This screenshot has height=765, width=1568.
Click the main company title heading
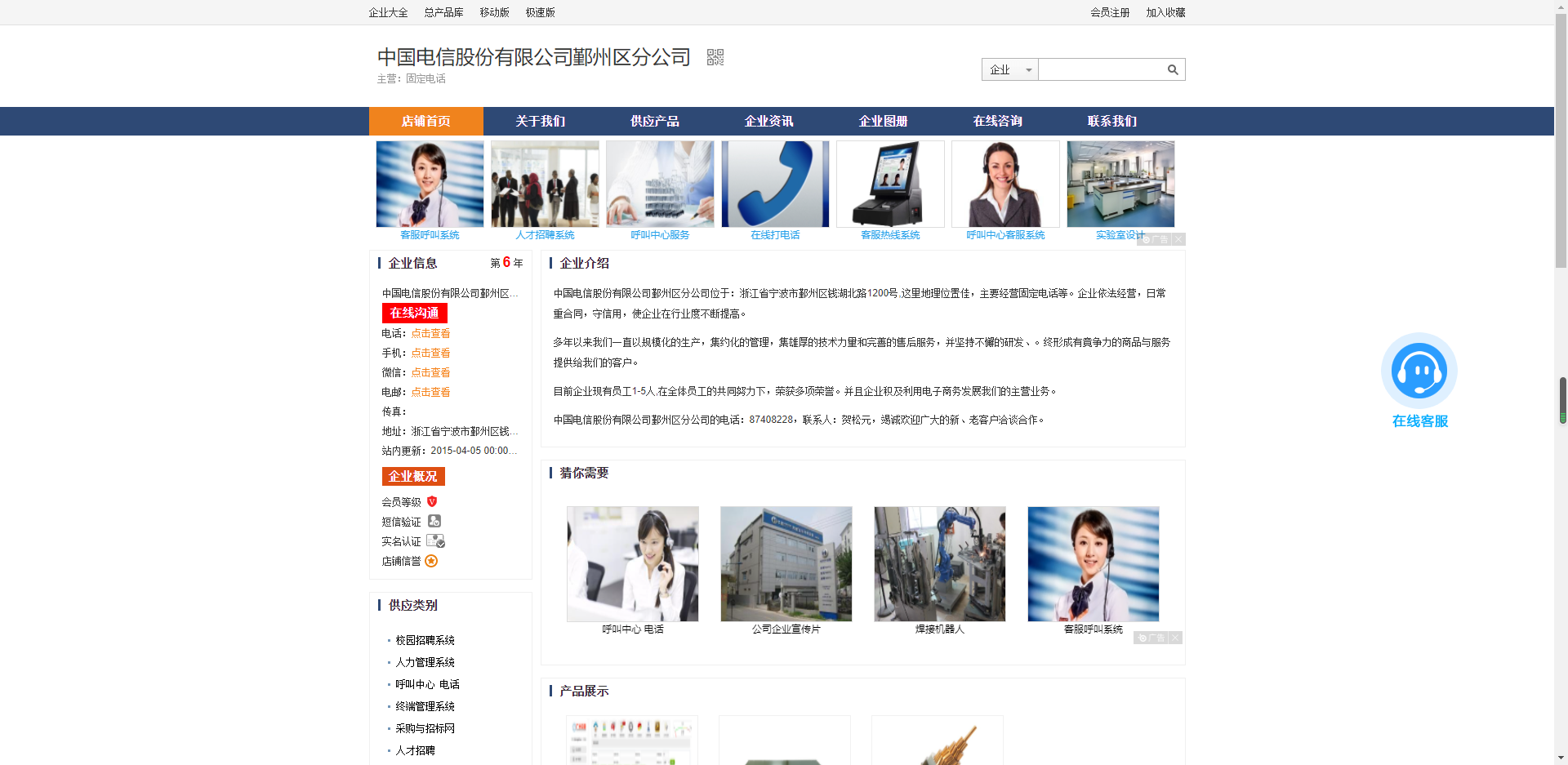click(534, 57)
